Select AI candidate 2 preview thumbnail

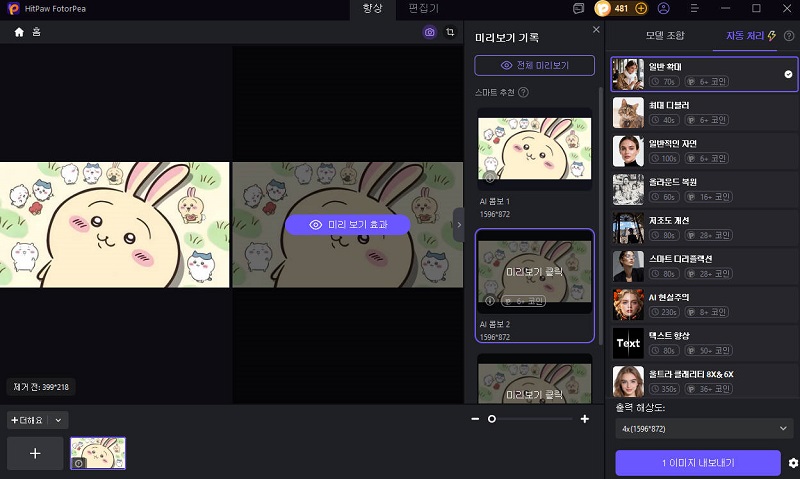pos(534,272)
